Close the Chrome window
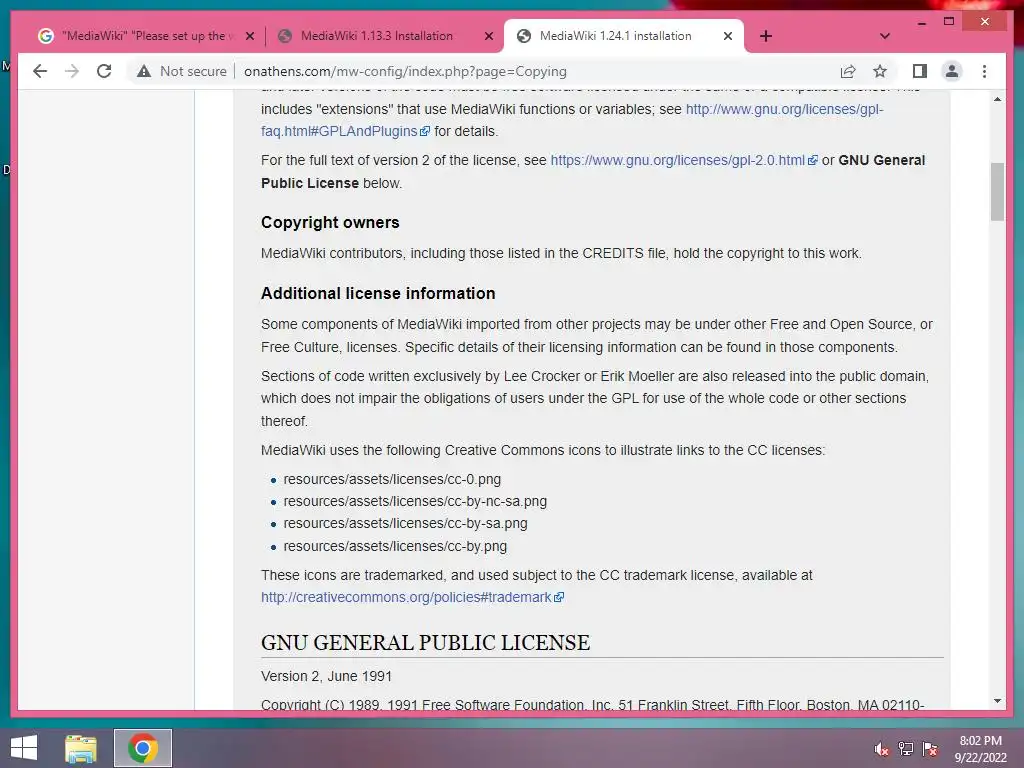This screenshot has height=768, width=1024. pos(985,22)
